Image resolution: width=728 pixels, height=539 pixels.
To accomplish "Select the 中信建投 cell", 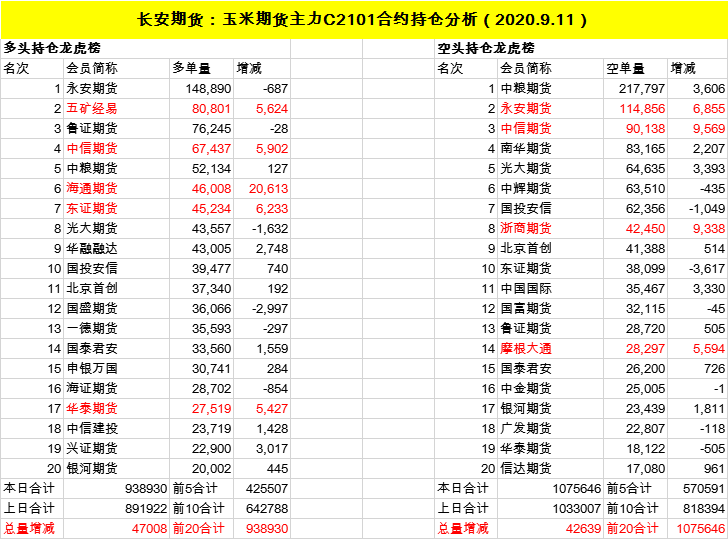I will click(117, 428).
